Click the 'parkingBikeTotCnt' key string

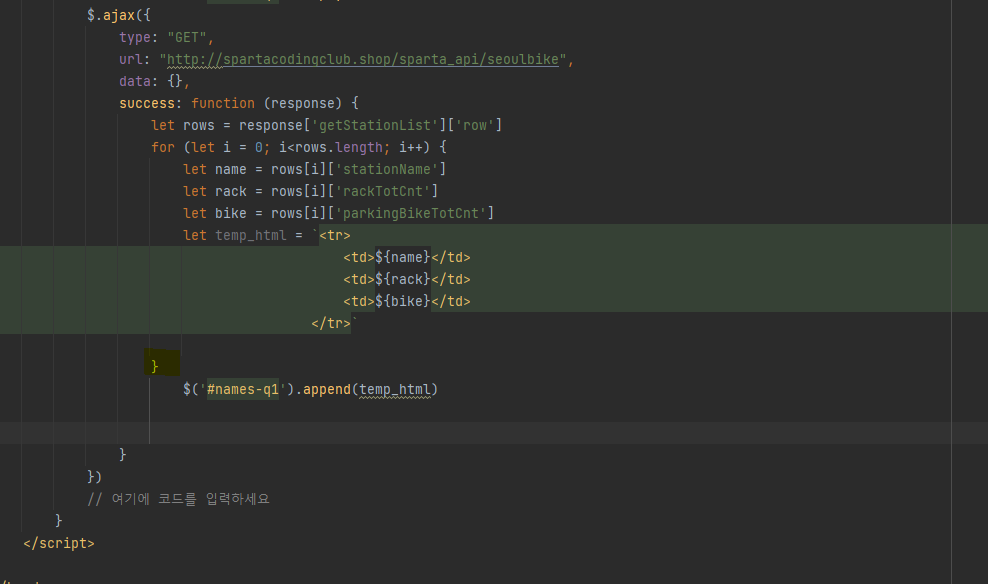(410, 214)
